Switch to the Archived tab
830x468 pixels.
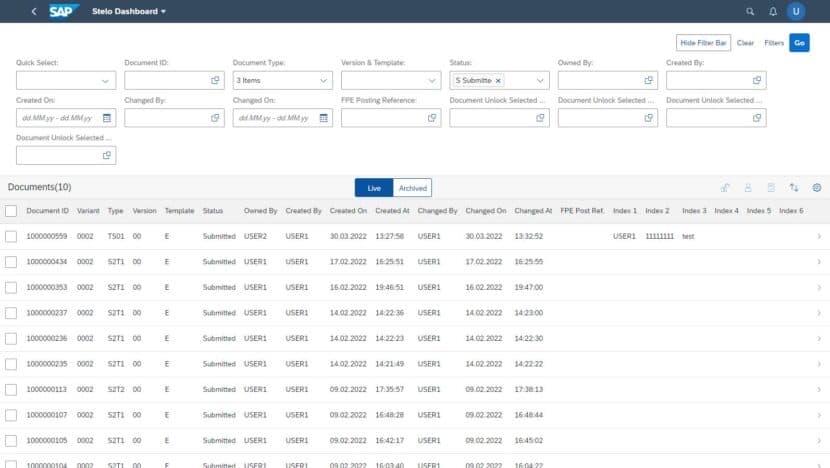tap(412, 188)
